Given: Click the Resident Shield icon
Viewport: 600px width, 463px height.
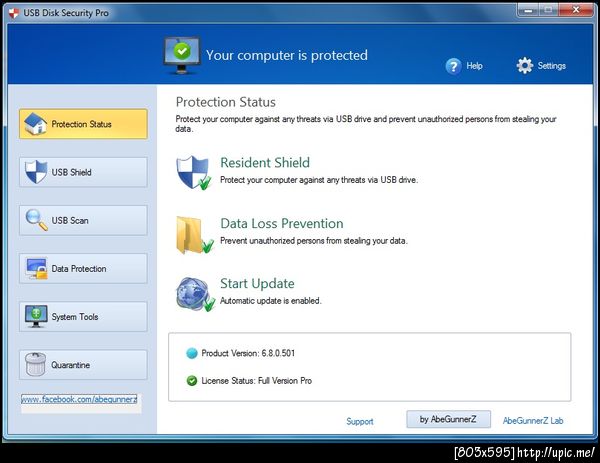Looking at the screenshot, I should 194,173.
